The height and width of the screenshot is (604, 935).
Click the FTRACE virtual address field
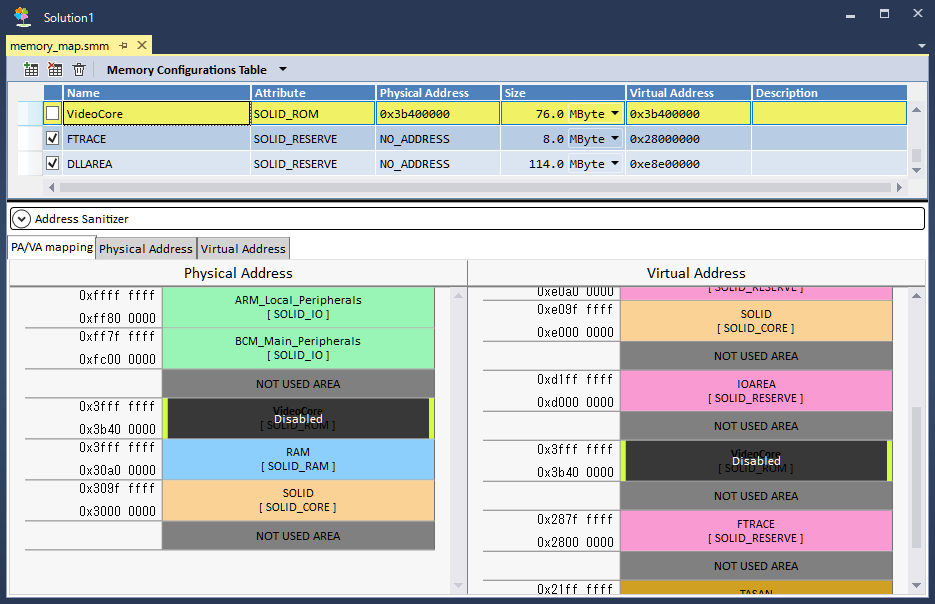point(688,139)
